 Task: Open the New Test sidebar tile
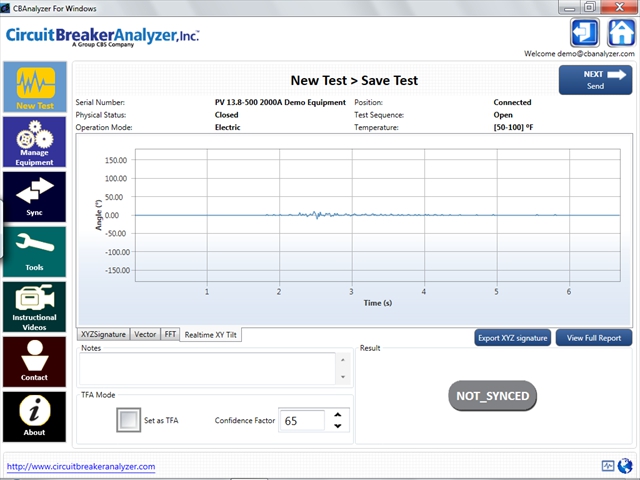click(x=35, y=87)
